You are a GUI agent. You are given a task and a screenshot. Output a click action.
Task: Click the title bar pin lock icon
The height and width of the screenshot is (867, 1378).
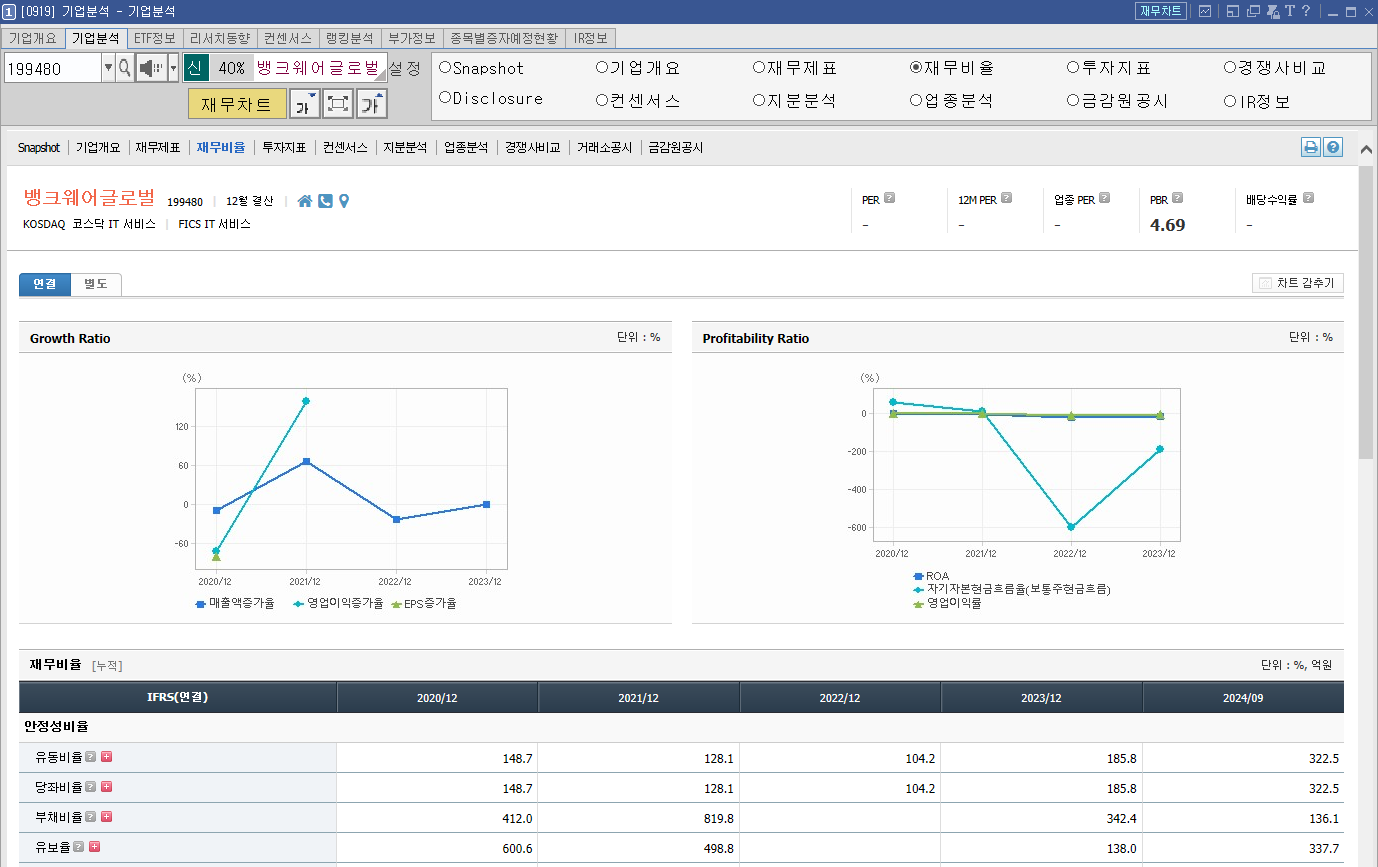pos(1272,11)
